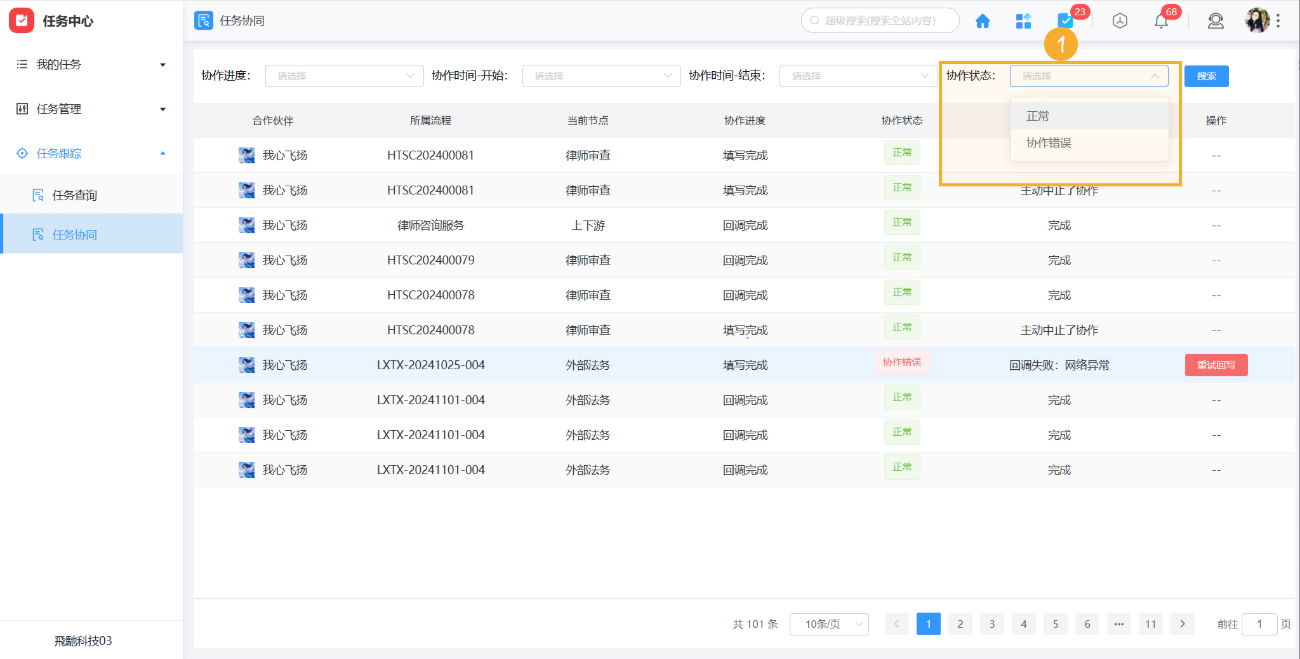Viewport: 1300px width, 659px height.
Task: Click the 任务中心 logo icon
Action: point(21,21)
